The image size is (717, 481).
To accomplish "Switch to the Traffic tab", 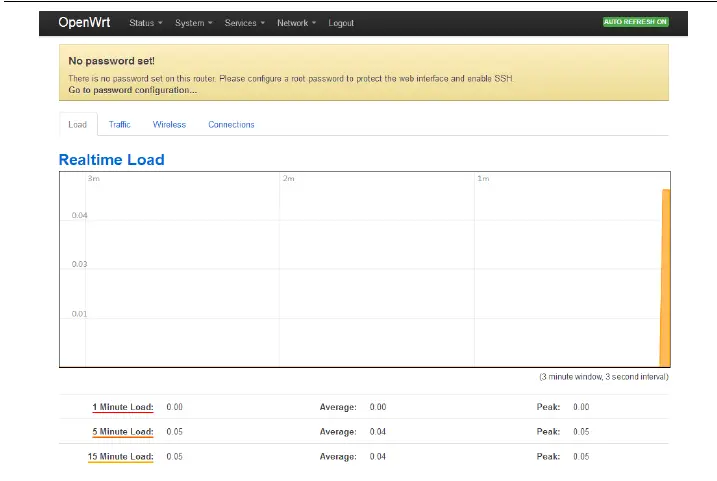I will pyautogui.click(x=120, y=125).
